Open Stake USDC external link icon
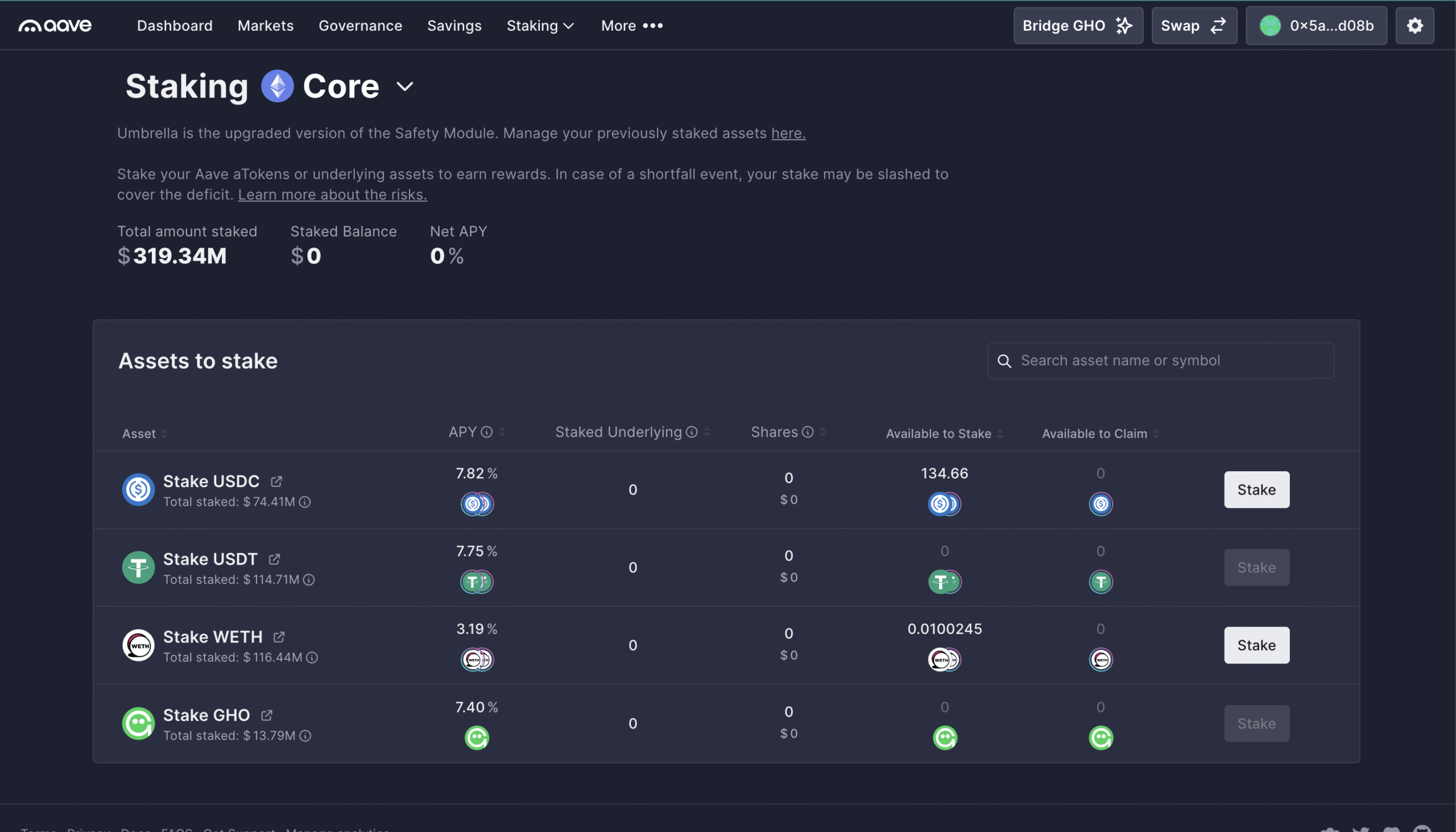Screen dimensions: 1456x832 tap(276, 481)
